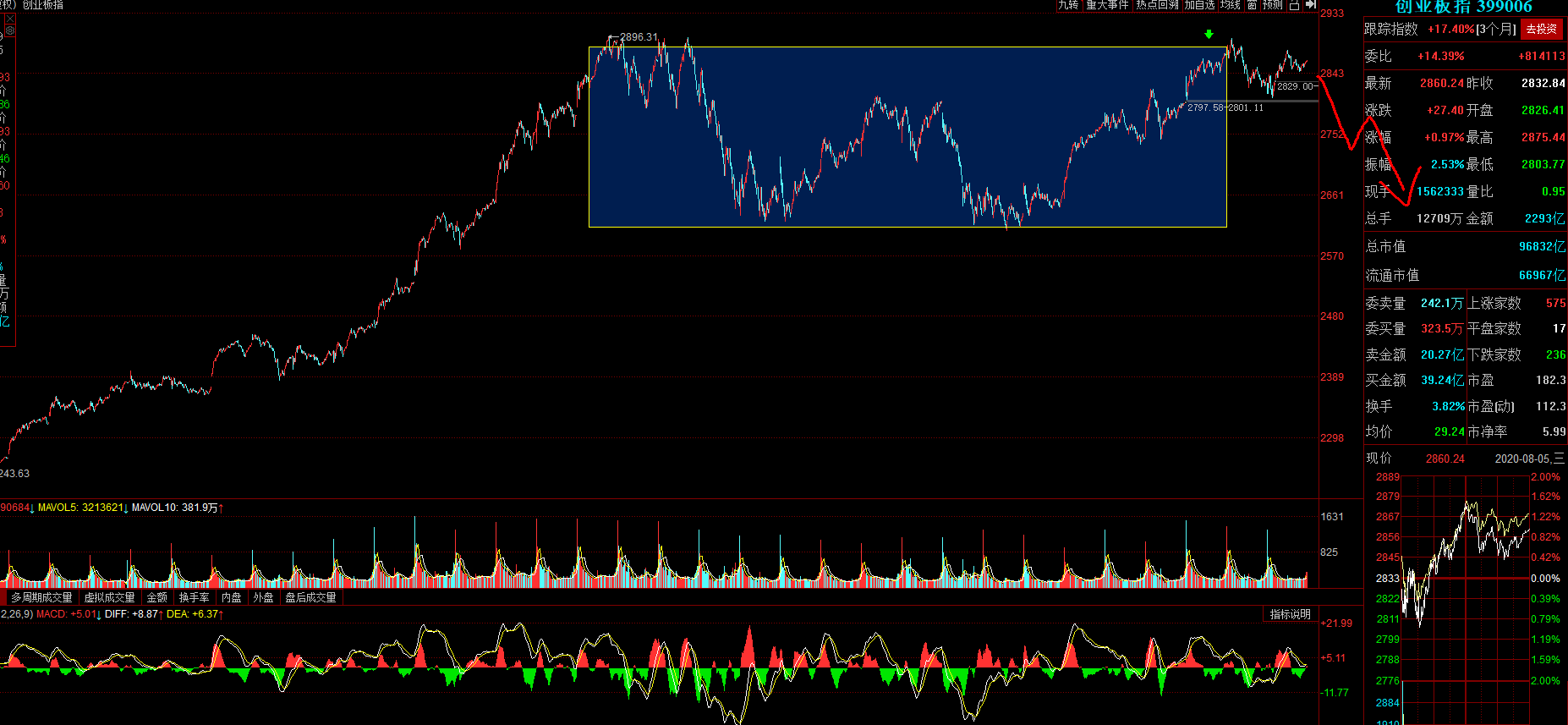Viewport: 1568px width, 725px height.
Task: Close the floating quote info panel
Action: (10, 19)
